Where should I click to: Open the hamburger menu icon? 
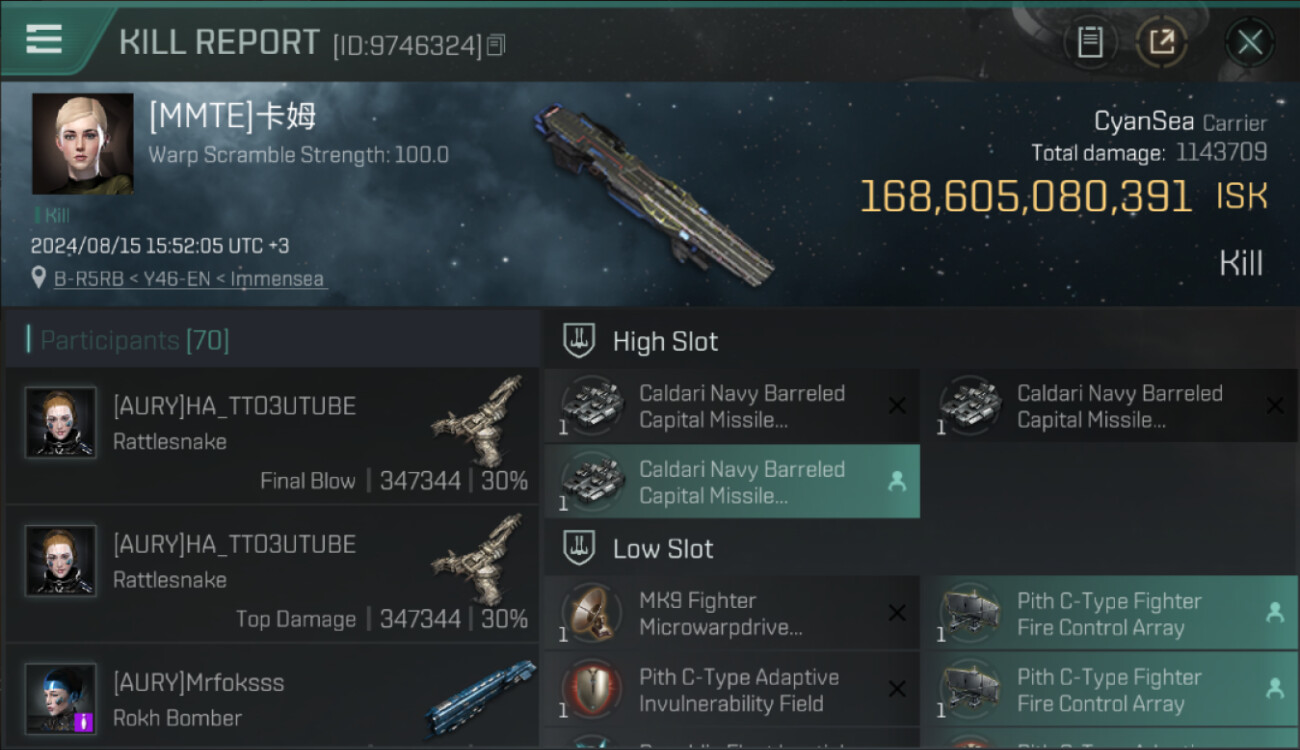pyautogui.click(x=44, y=39)
